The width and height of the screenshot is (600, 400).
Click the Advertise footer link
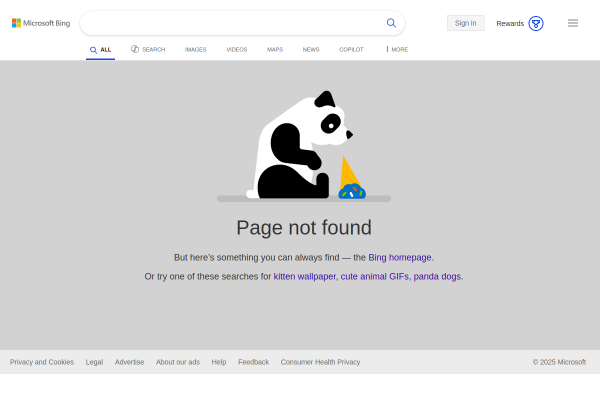(129, 362)
